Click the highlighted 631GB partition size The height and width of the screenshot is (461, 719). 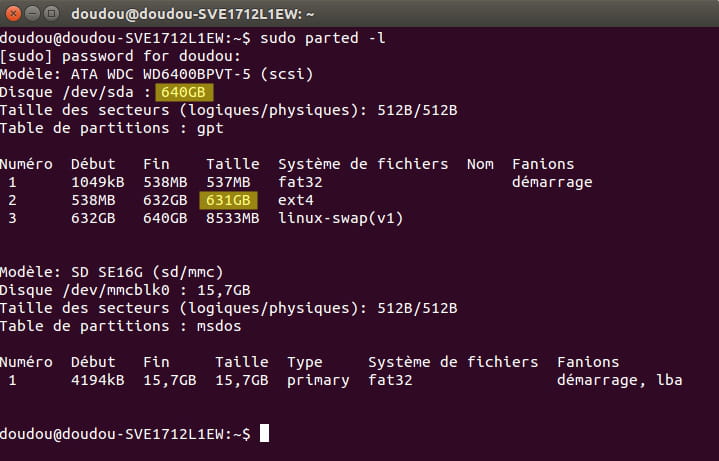click(228, 200)
